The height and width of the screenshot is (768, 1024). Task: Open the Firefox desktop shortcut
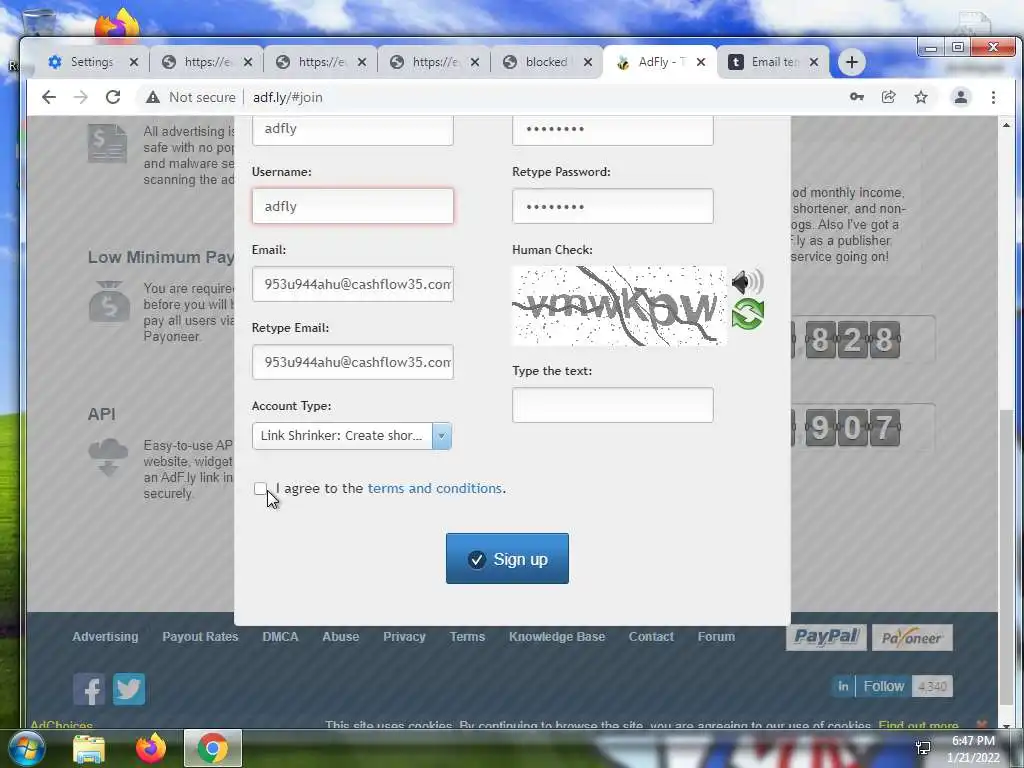pyautogui.click(x=118, y=25)
